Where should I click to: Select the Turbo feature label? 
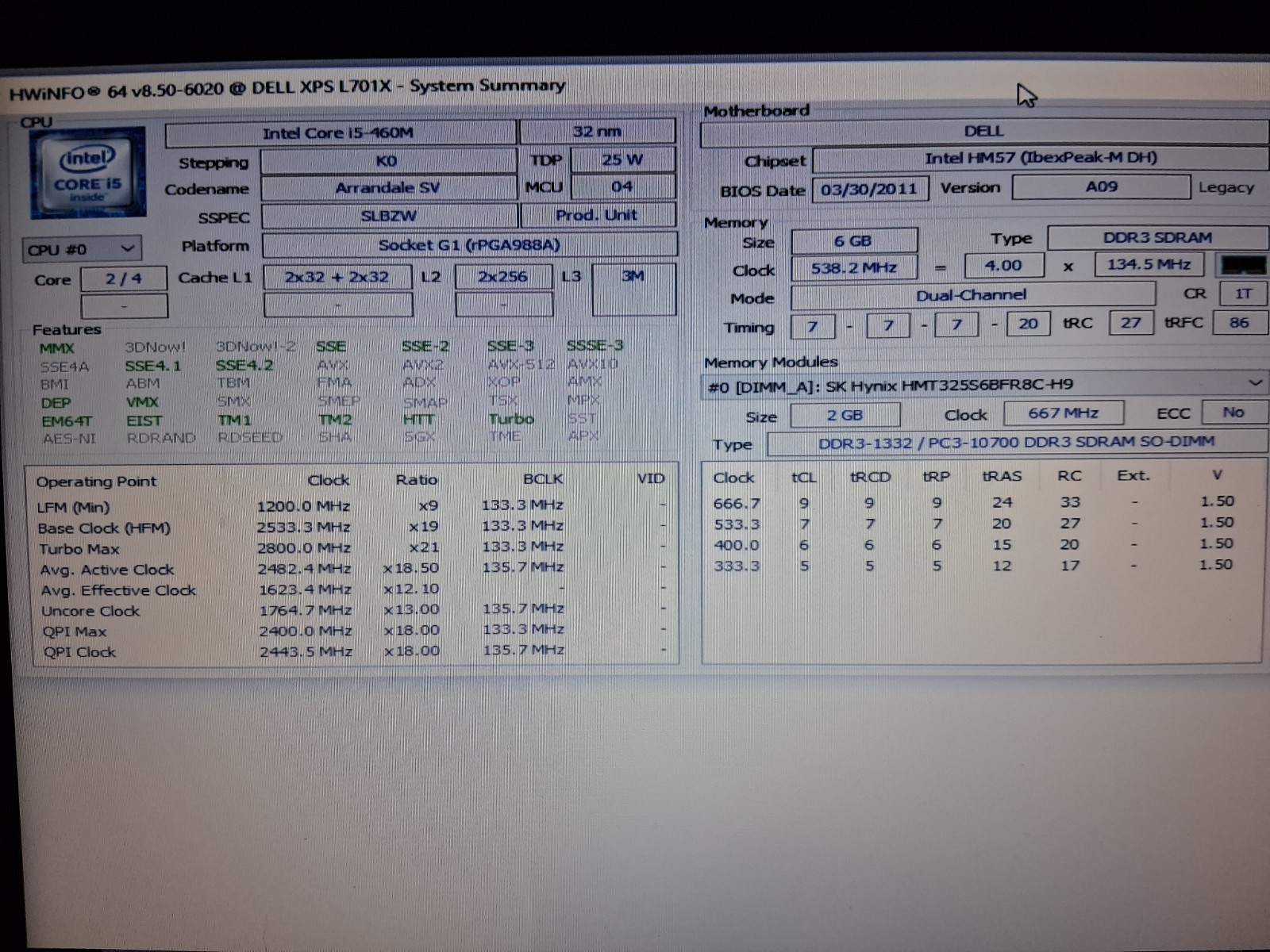511,419
